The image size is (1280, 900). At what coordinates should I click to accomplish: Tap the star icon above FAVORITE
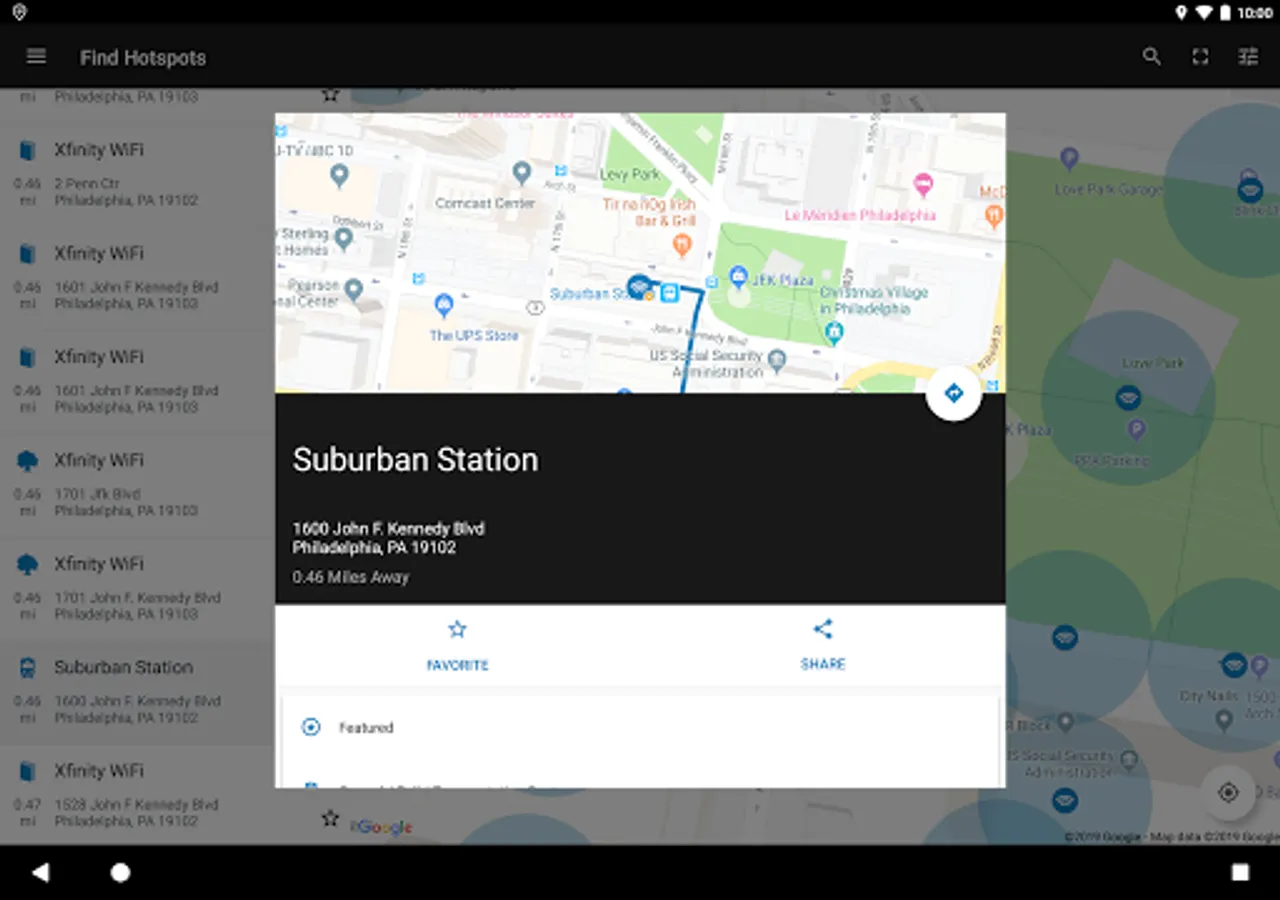(x=457, y=629)
